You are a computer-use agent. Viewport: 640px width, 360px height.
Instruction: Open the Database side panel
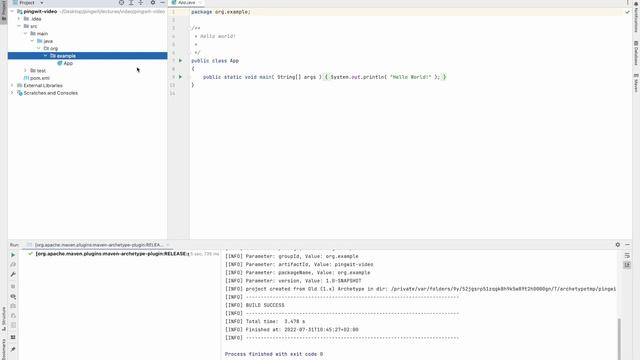636,53
